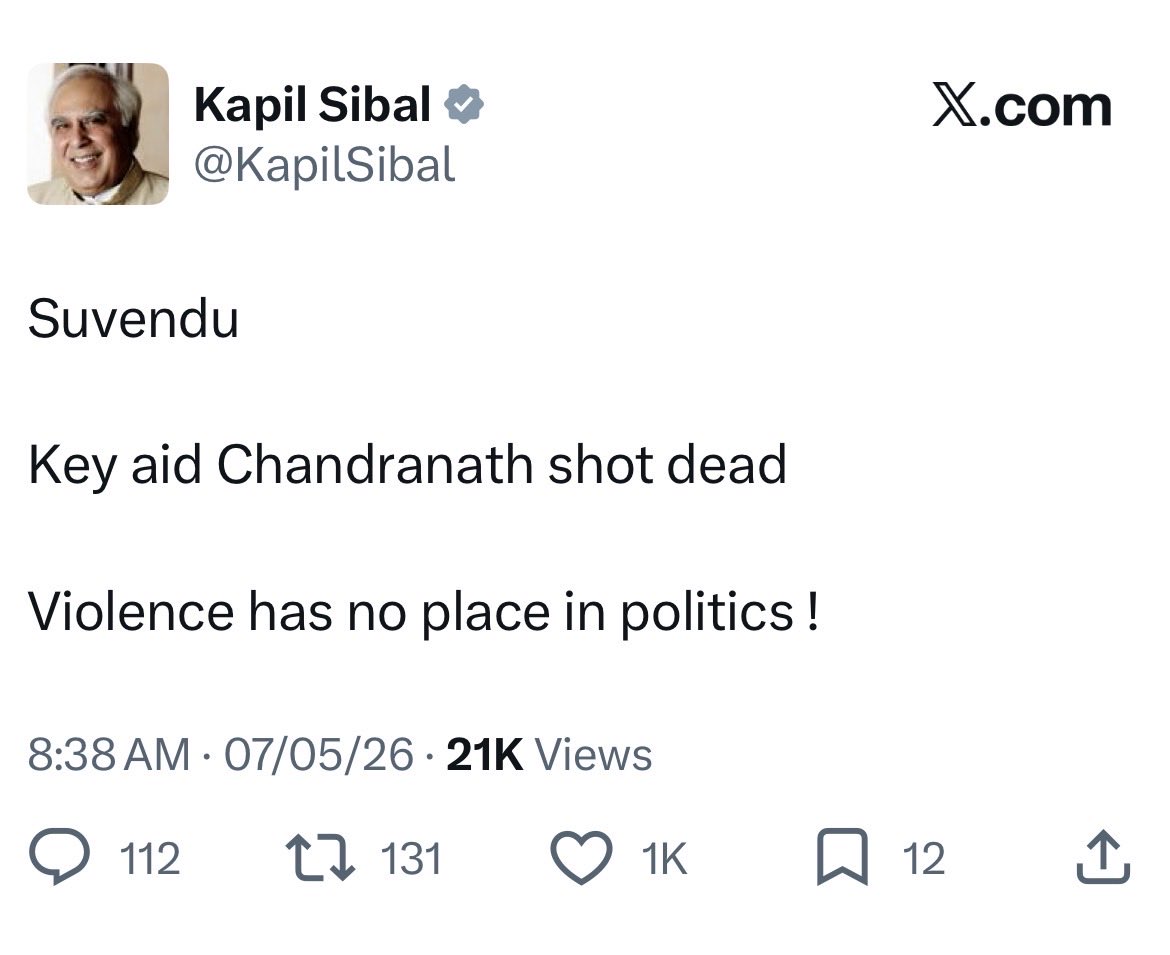Select the word Suvendu in tweet

[x=134, y=319]
